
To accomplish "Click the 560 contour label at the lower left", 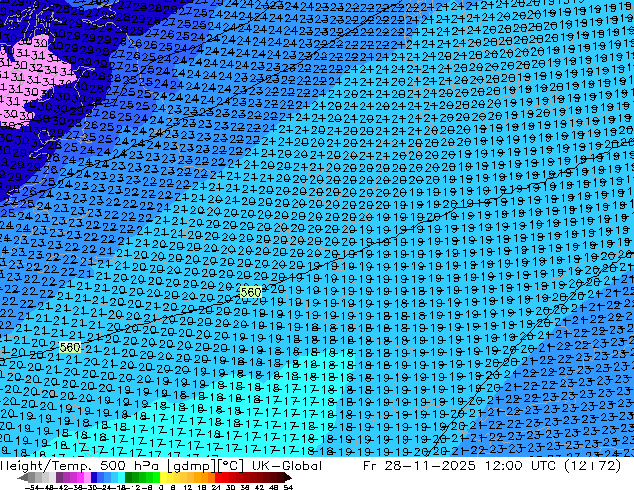I will (x=70, y=348).
